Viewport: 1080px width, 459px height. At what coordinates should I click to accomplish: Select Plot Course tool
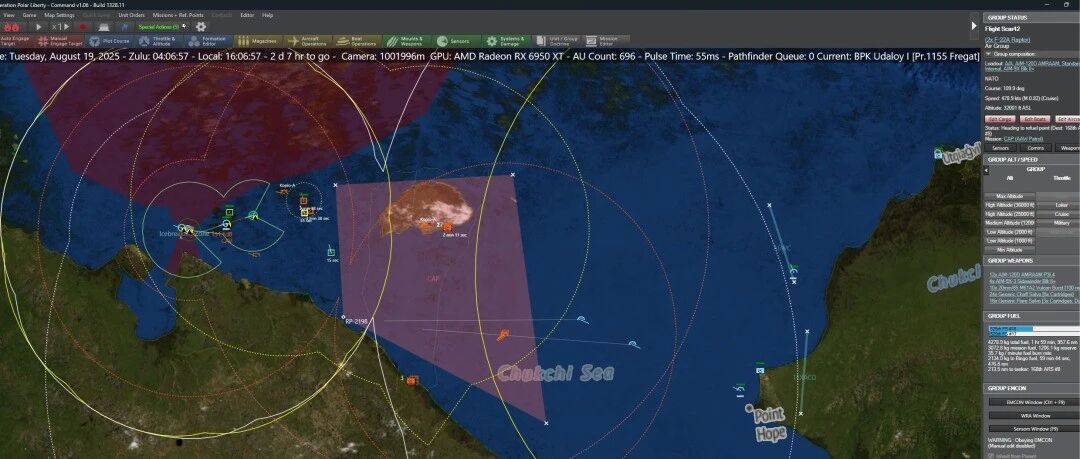(111, 41)
